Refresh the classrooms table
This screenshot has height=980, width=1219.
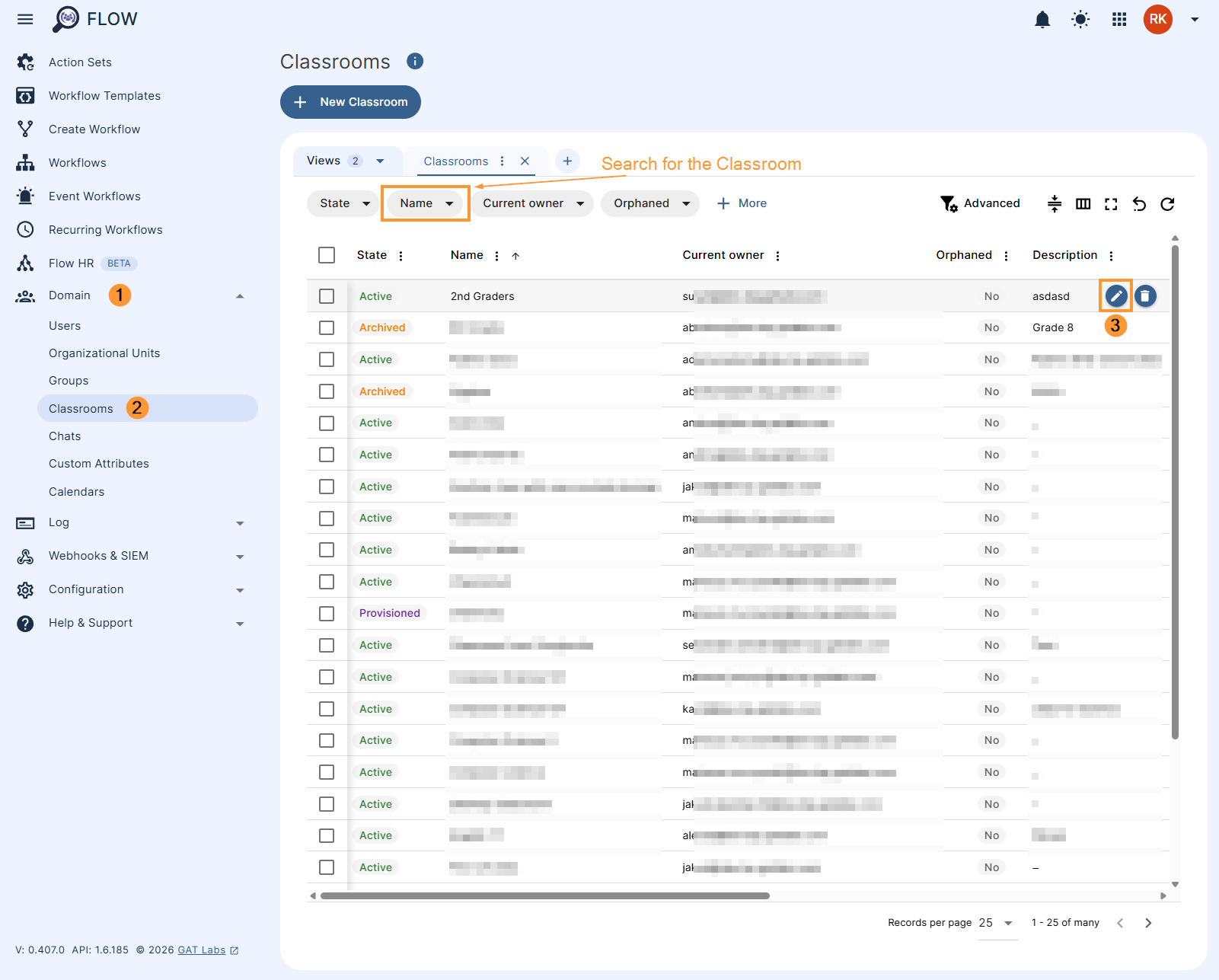[x=1167, y=204]
